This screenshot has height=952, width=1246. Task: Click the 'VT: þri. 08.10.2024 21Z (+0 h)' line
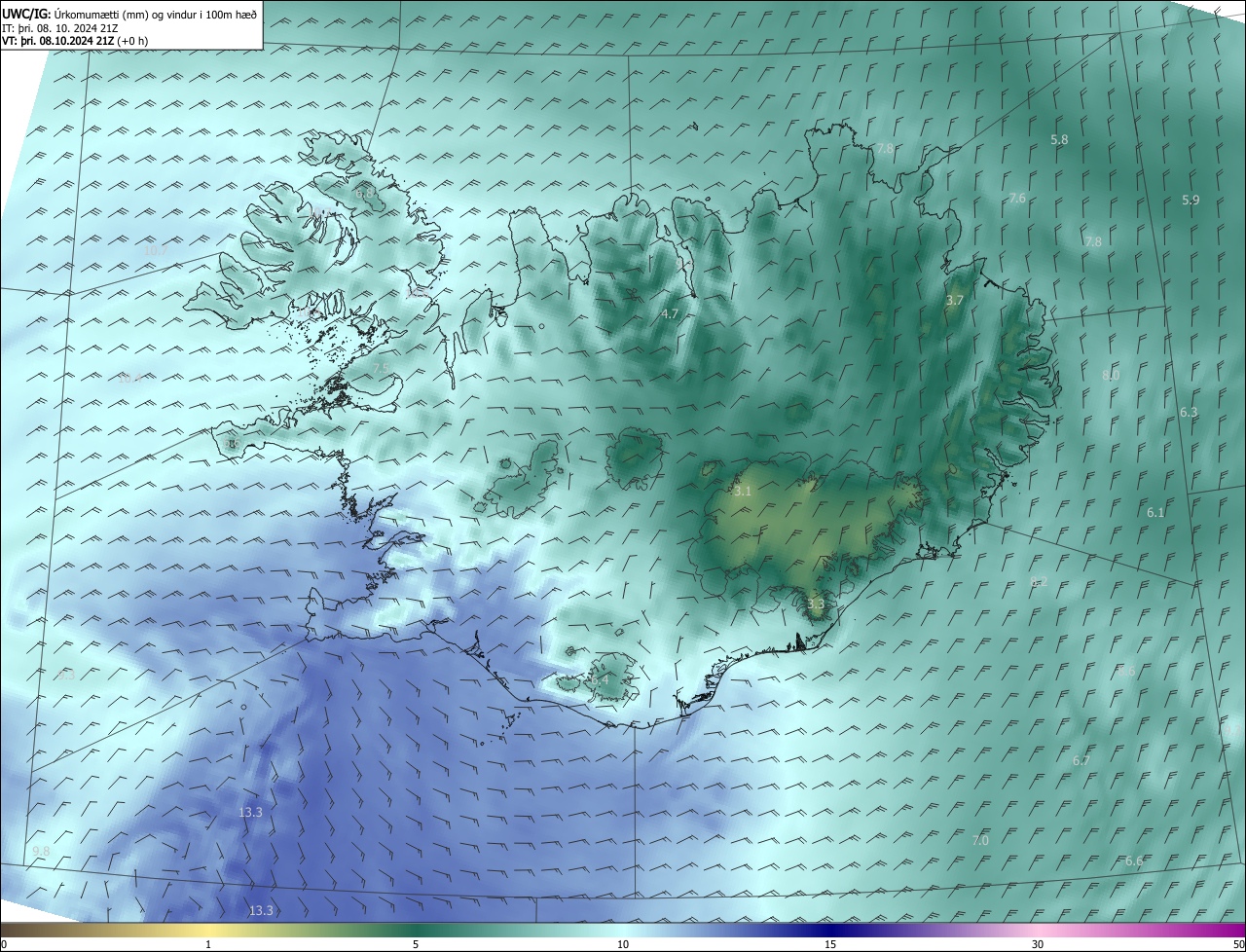pyautogui.click(x=75, y=41)
